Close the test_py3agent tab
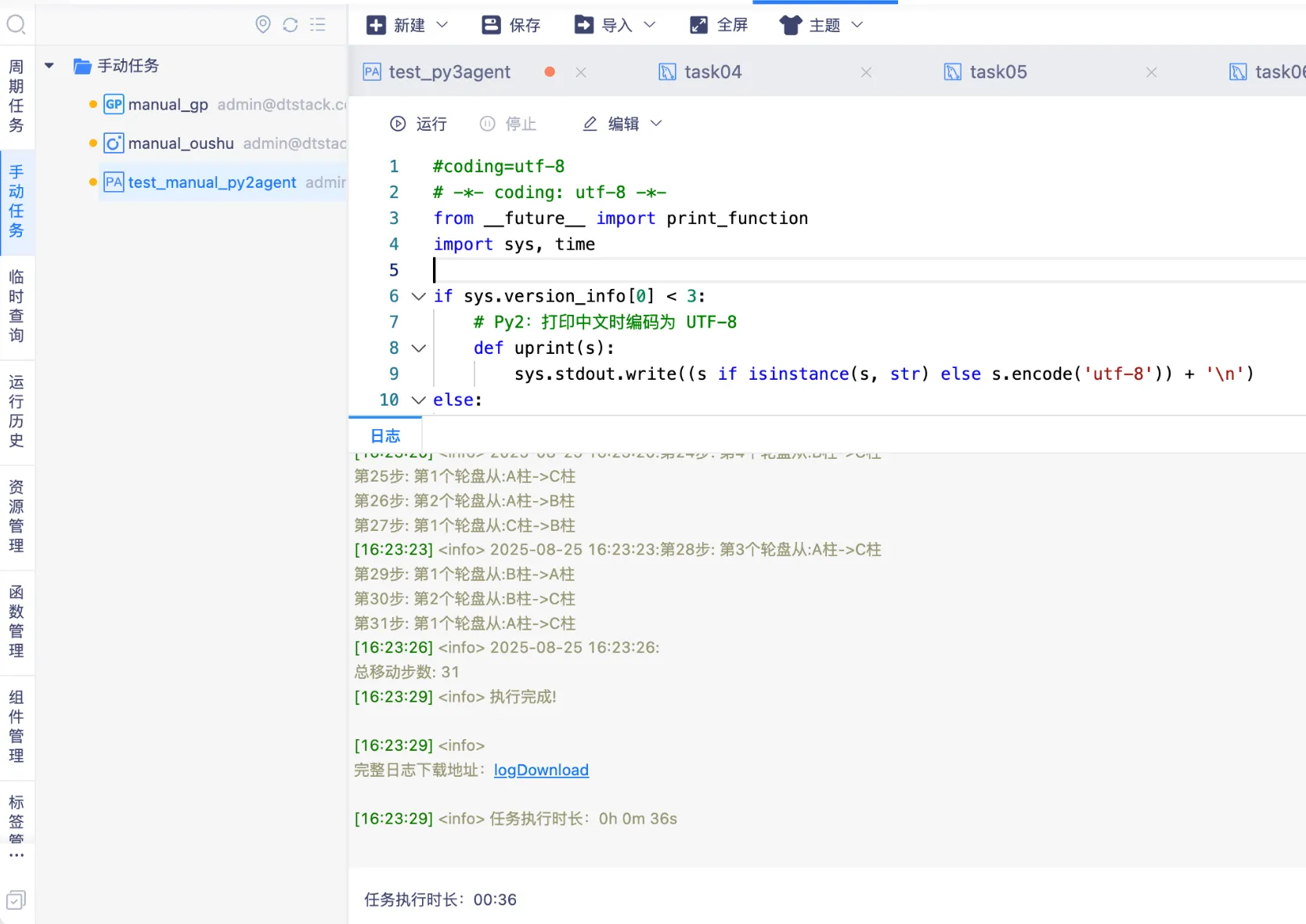The width and height of the screenshot is (1306, 924). tap(581, 72)
